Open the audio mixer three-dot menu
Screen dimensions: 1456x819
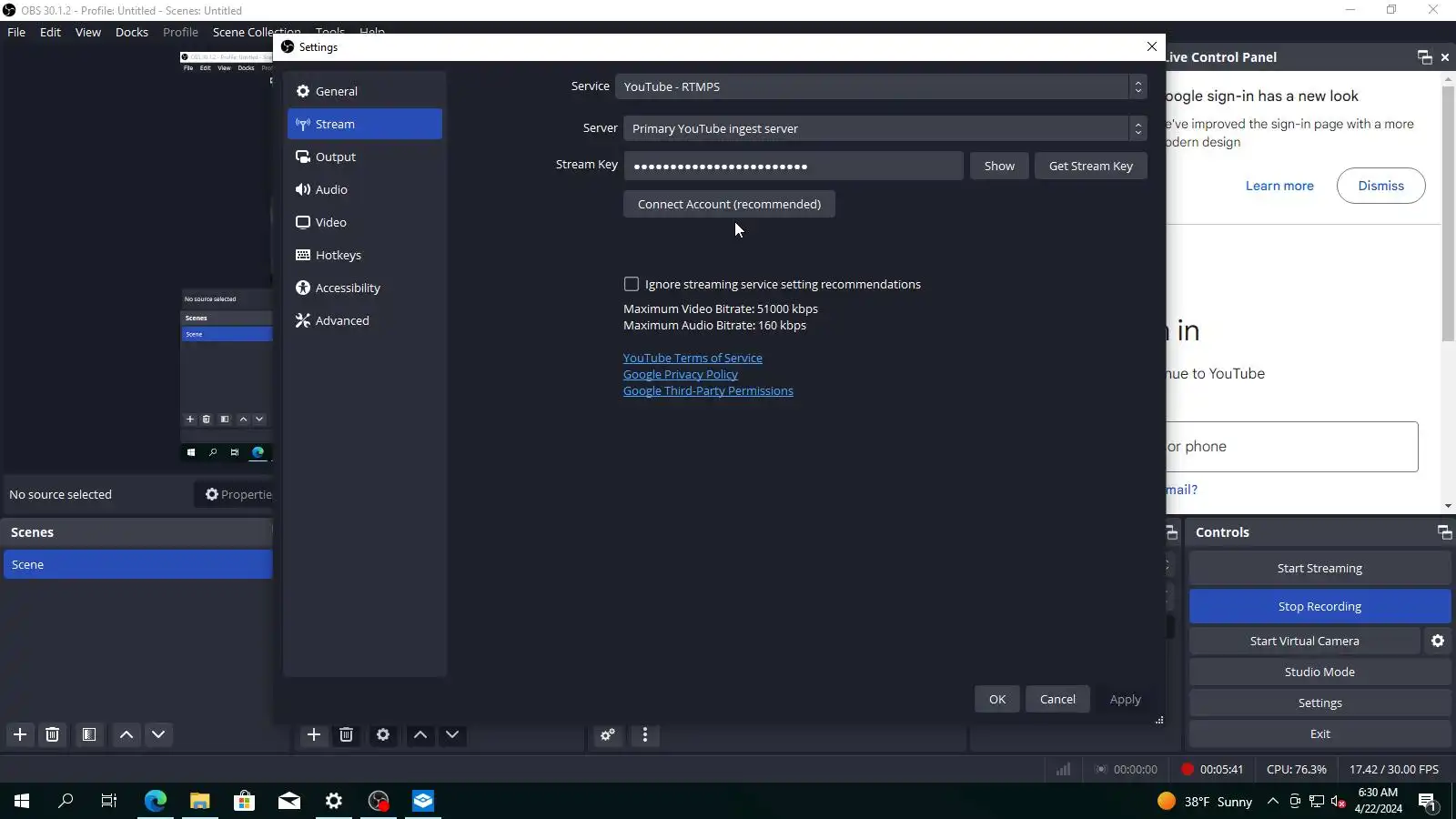(645, 734)
